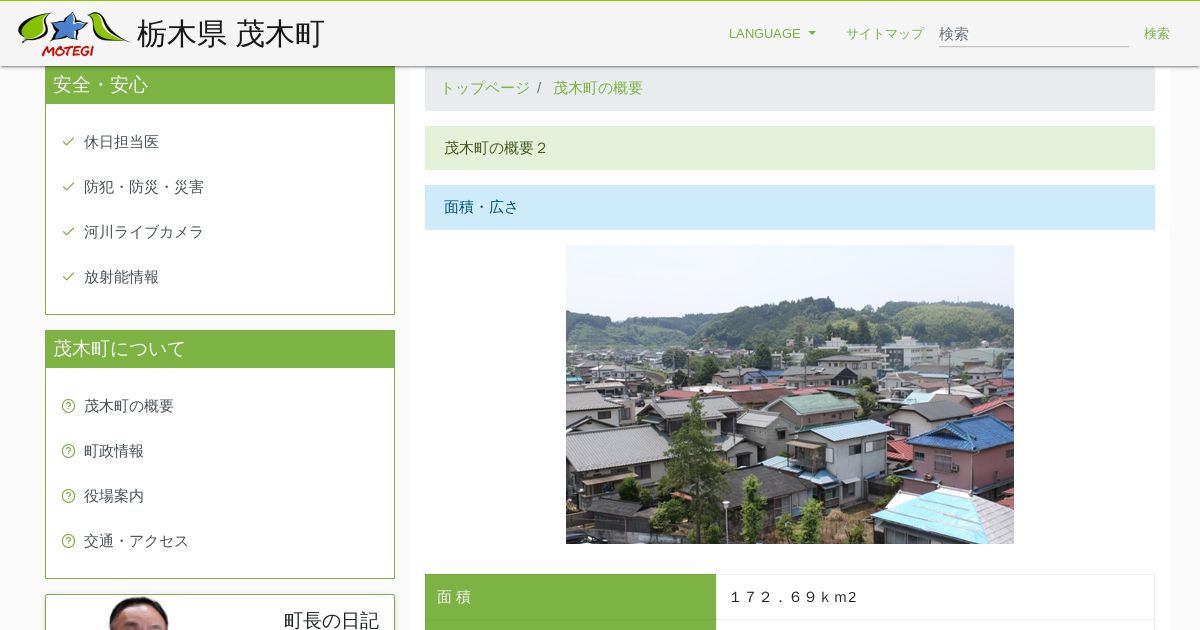
Task: Open 茂木町の概要 sidebar link
Action: (x=129, y=406)
